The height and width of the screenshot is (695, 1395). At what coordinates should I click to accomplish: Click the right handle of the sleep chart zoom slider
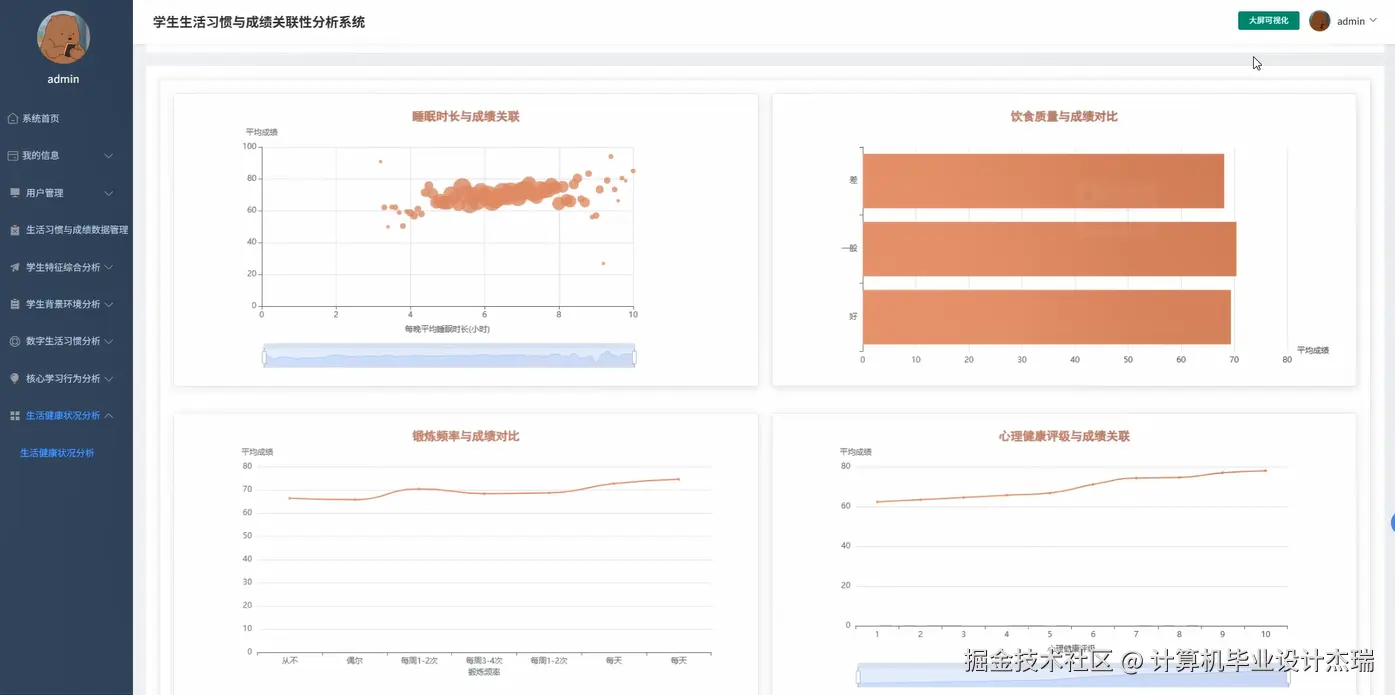click(634, 356)
